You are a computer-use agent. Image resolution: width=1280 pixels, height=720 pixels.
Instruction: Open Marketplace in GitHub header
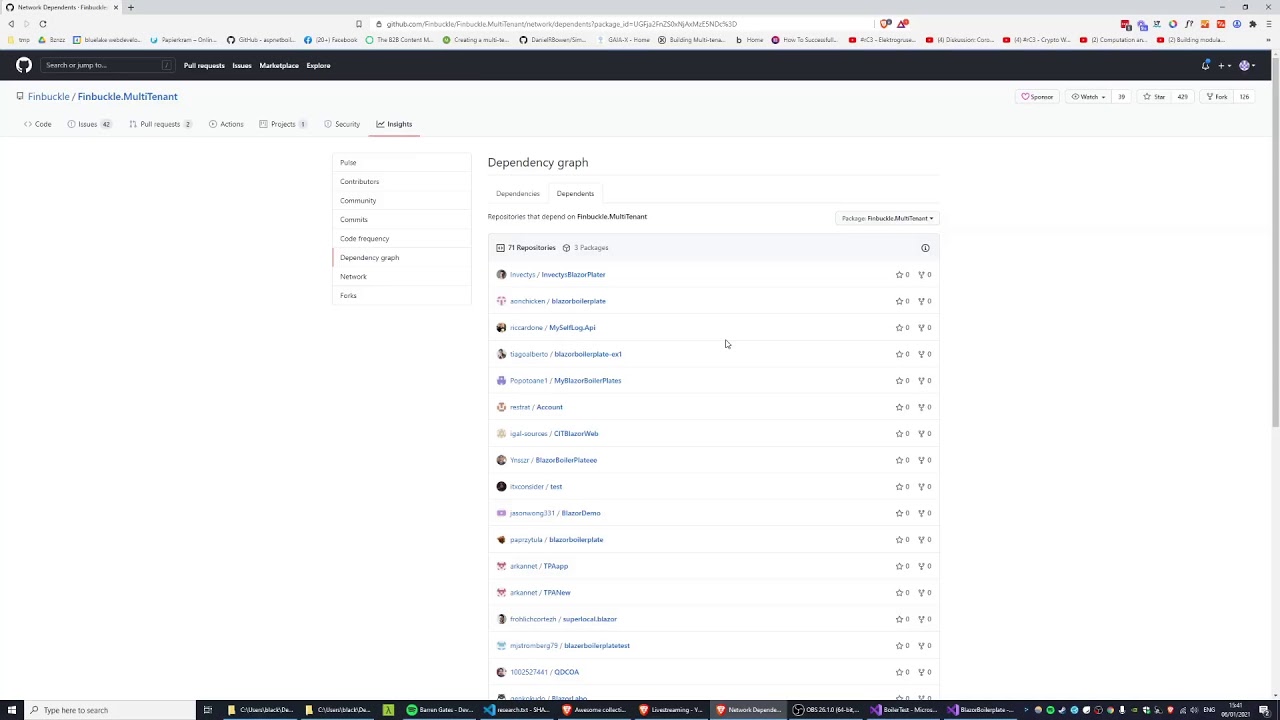point(279,65)
